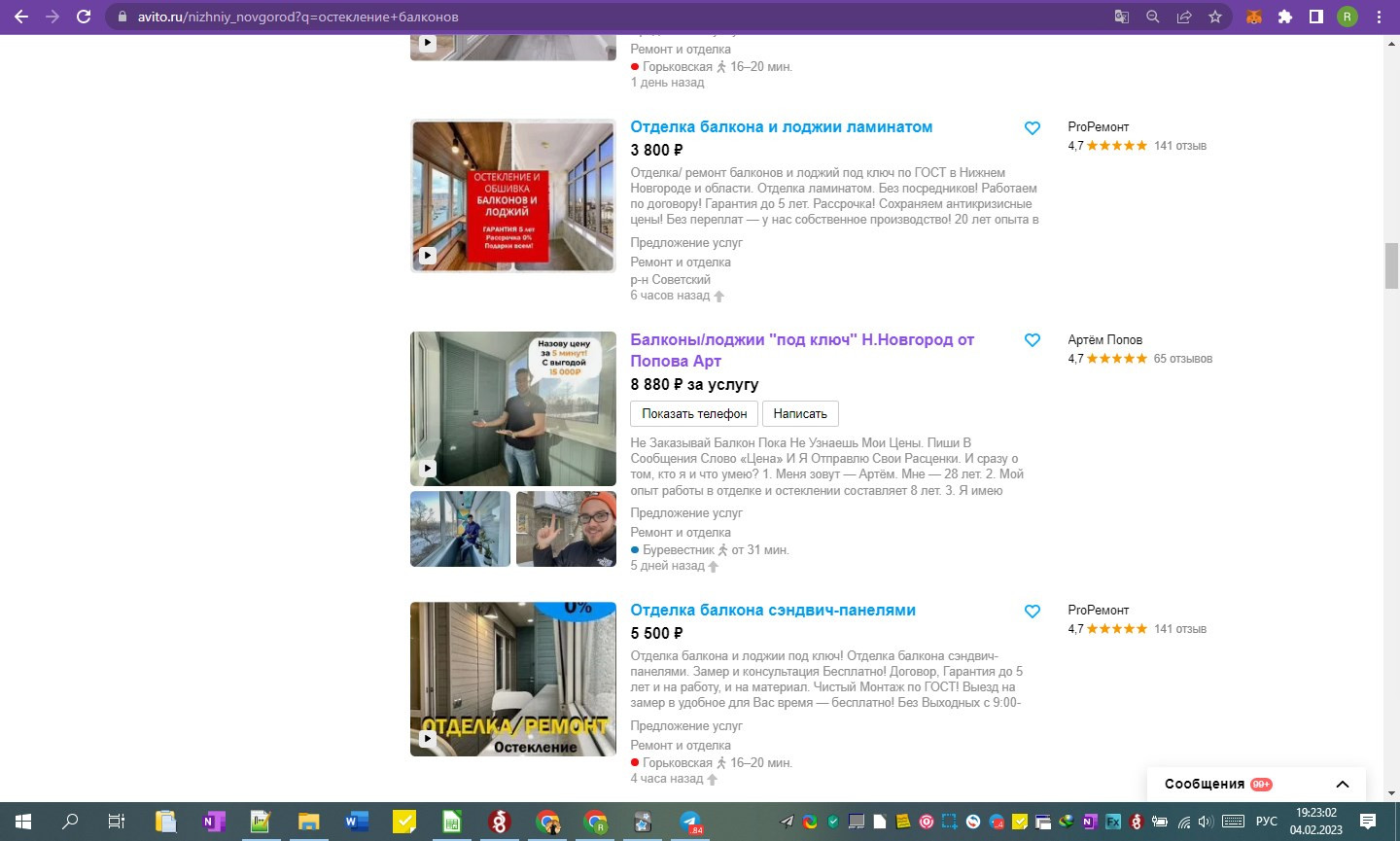The image size is (1400, 841).
Task: Open OneNote from the taskbar
Action: click(213, 822)
